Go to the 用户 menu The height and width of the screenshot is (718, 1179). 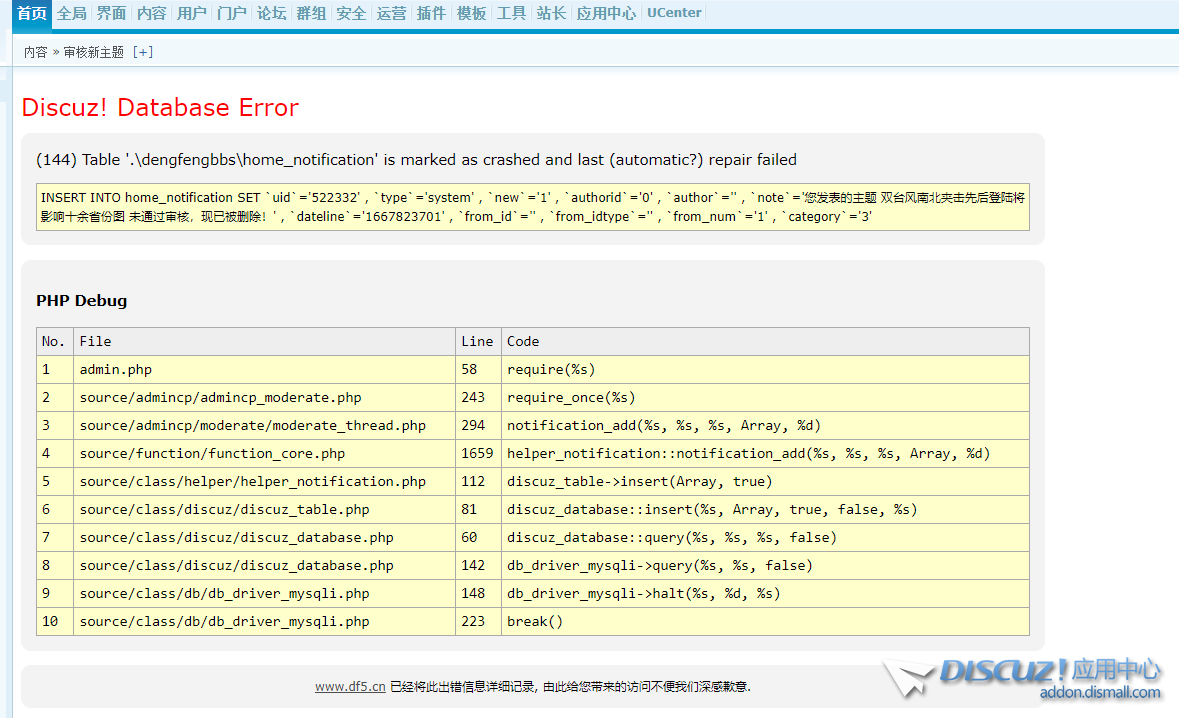[191, 14]
